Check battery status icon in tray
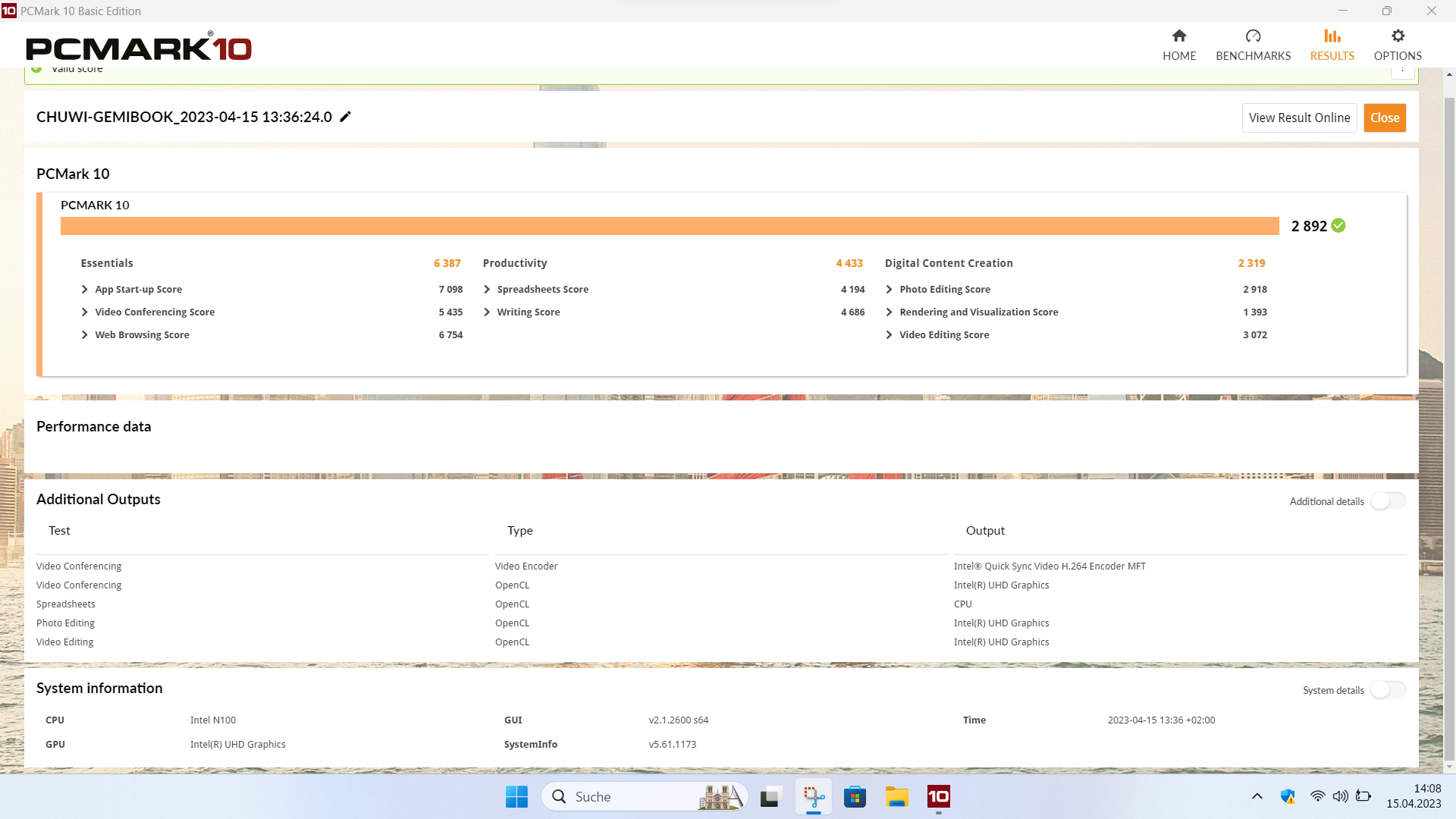 point(1363,796)
